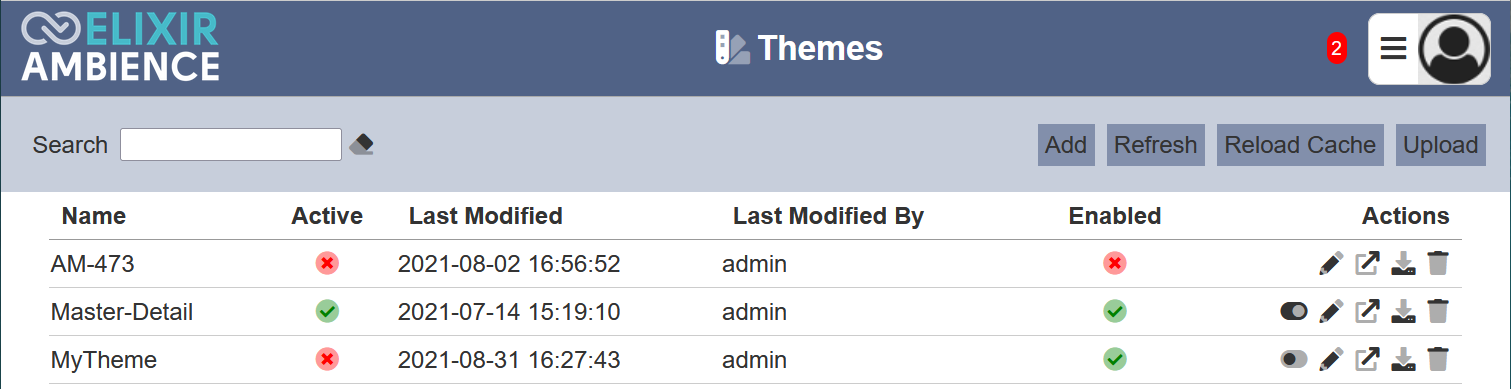Toggle active switch for MyTheme theme
The image size is (1511, 389).
click(1293, 359)
